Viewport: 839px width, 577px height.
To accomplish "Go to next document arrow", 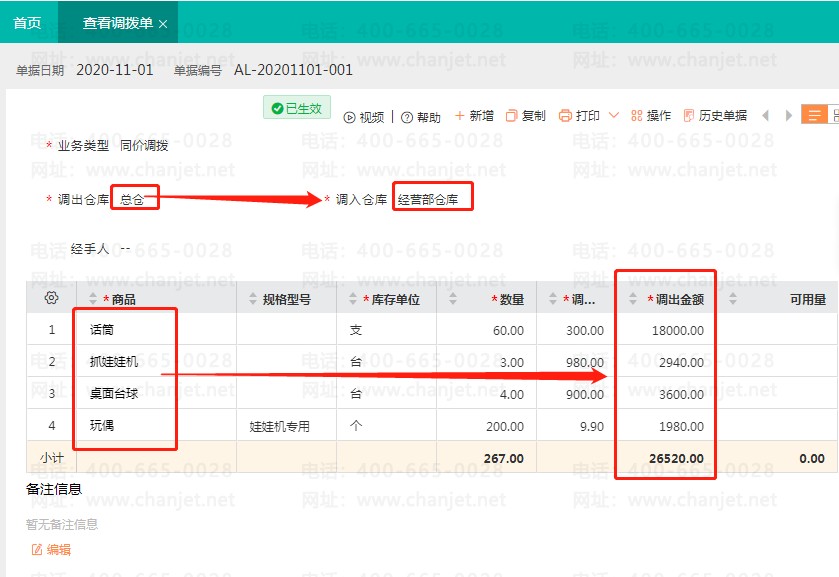I will pyautogui.click(x=788, y=116).
